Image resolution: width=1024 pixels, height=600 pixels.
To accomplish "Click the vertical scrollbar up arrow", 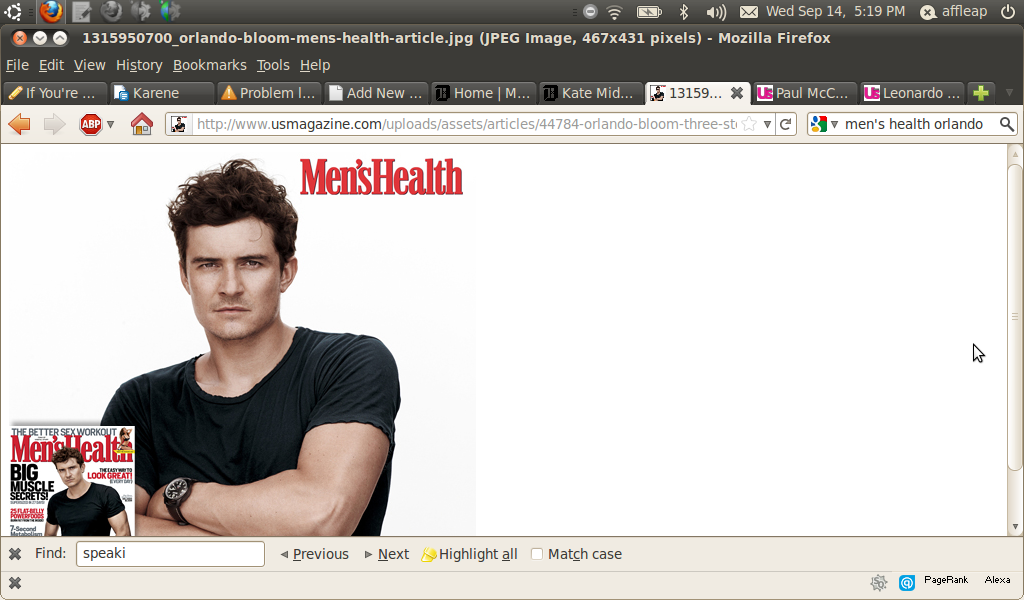I will click(x=1014, y=154).
